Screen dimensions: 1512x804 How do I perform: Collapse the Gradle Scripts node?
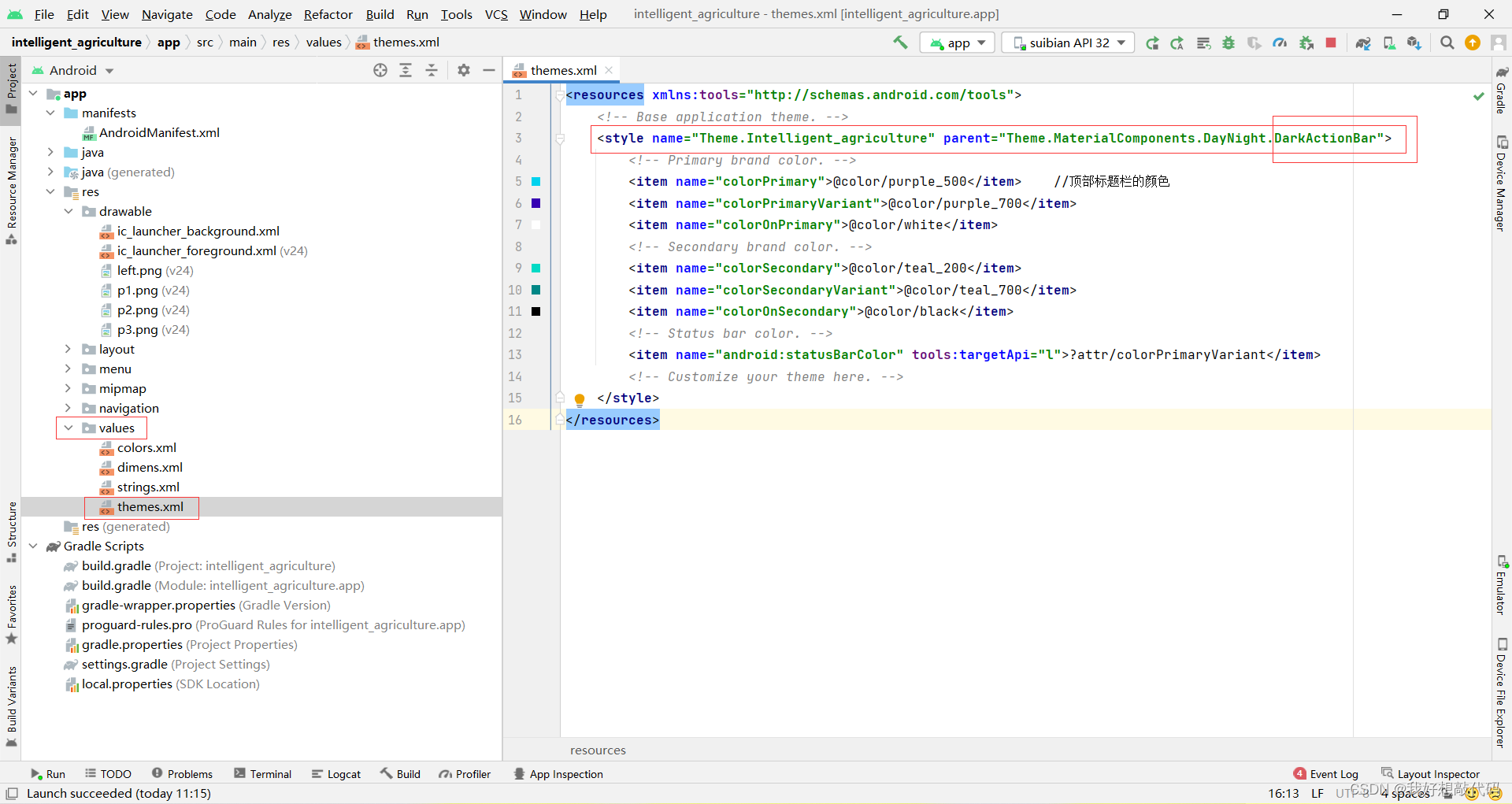click(33, 546)
